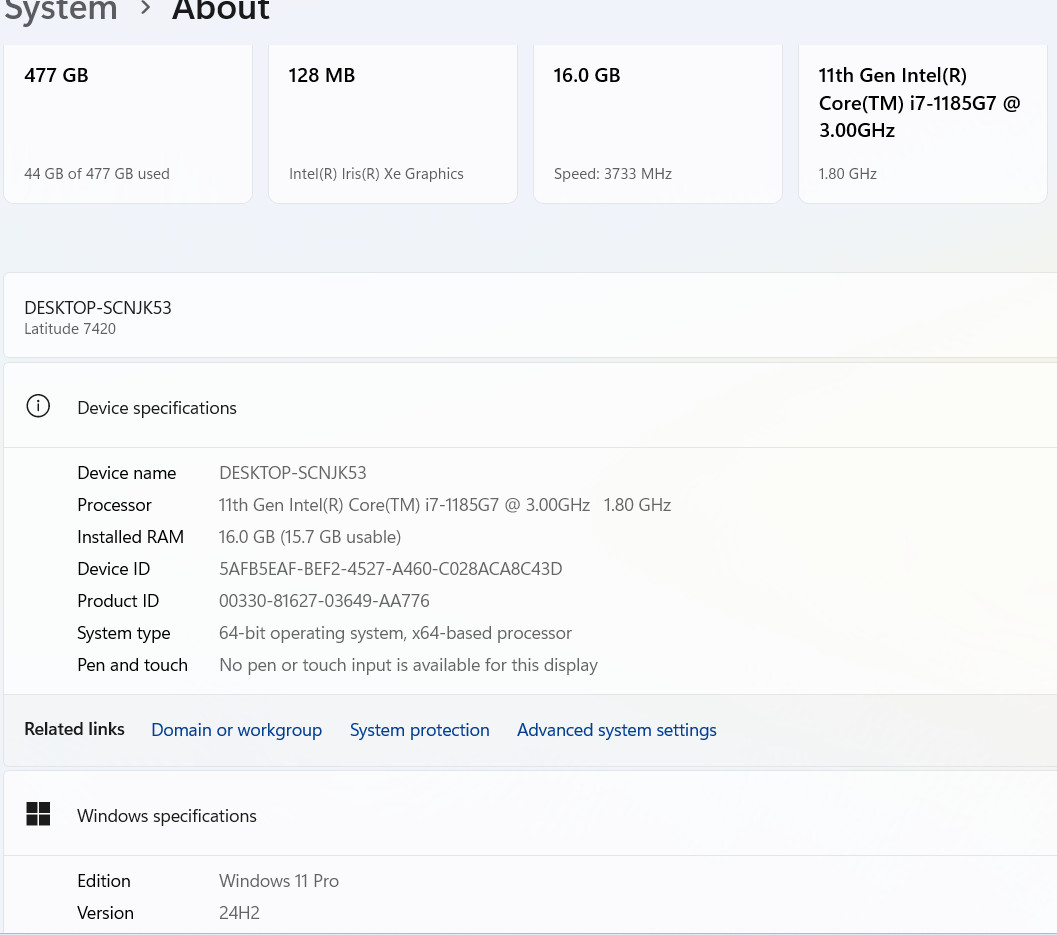This screenshot has height=935, width=1057.
Task: Open Advanced system settings link
Action: point(616,730)
